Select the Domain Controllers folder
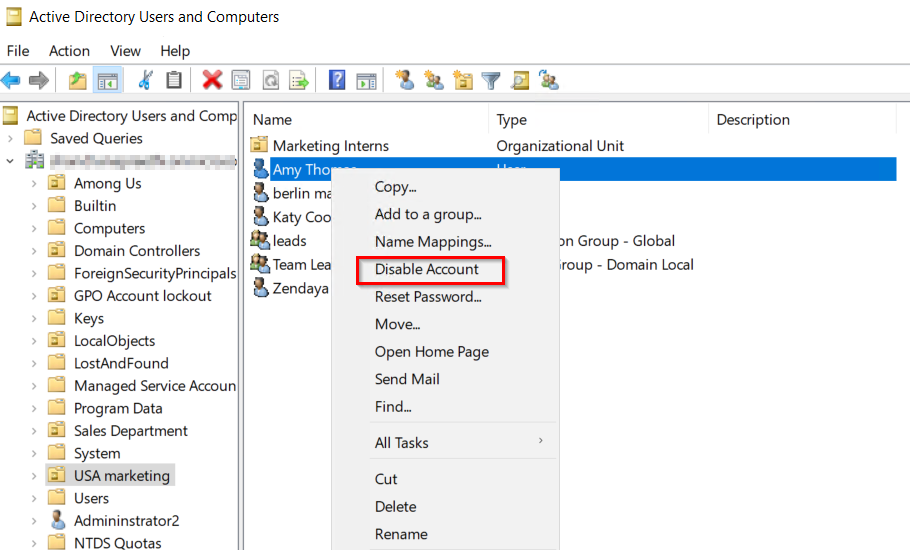 136,251
